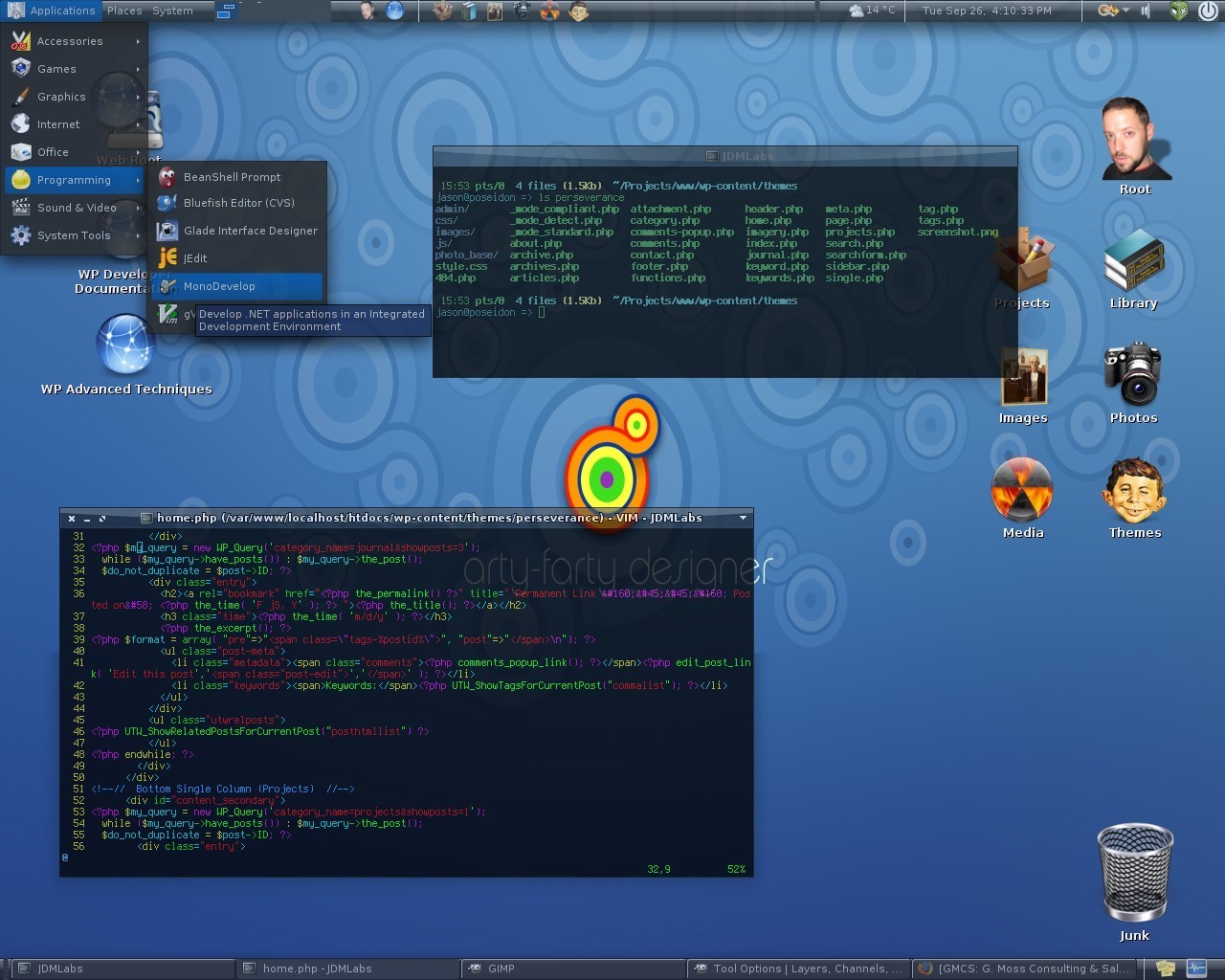
Task: Click functions.php in terminal listing
Action: 668,278
